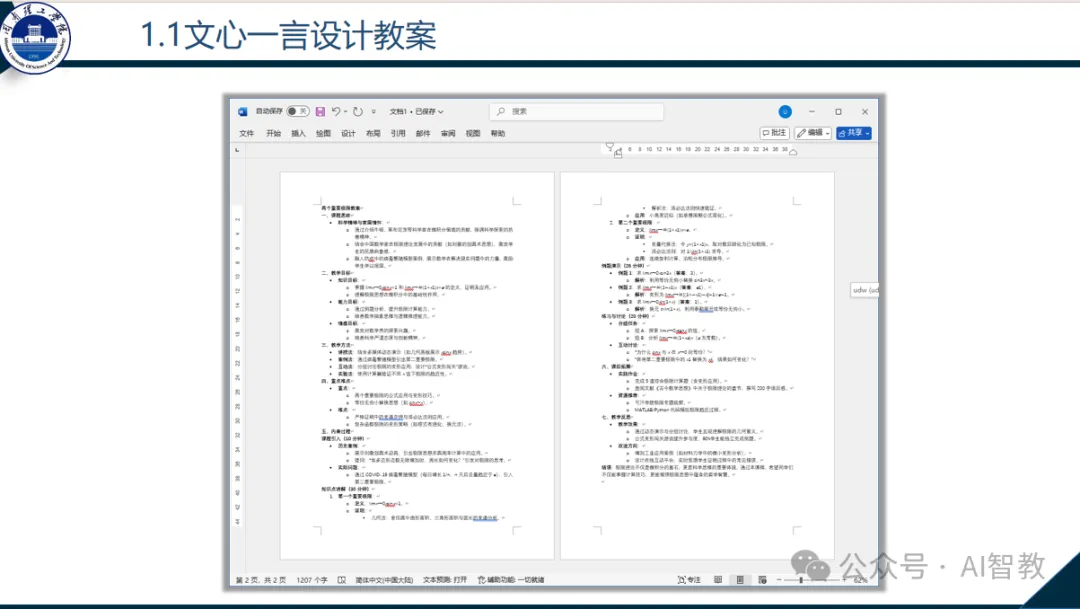Click the purple Save disk icon
Screen dimensions: 1080x609
pos(320,112)
